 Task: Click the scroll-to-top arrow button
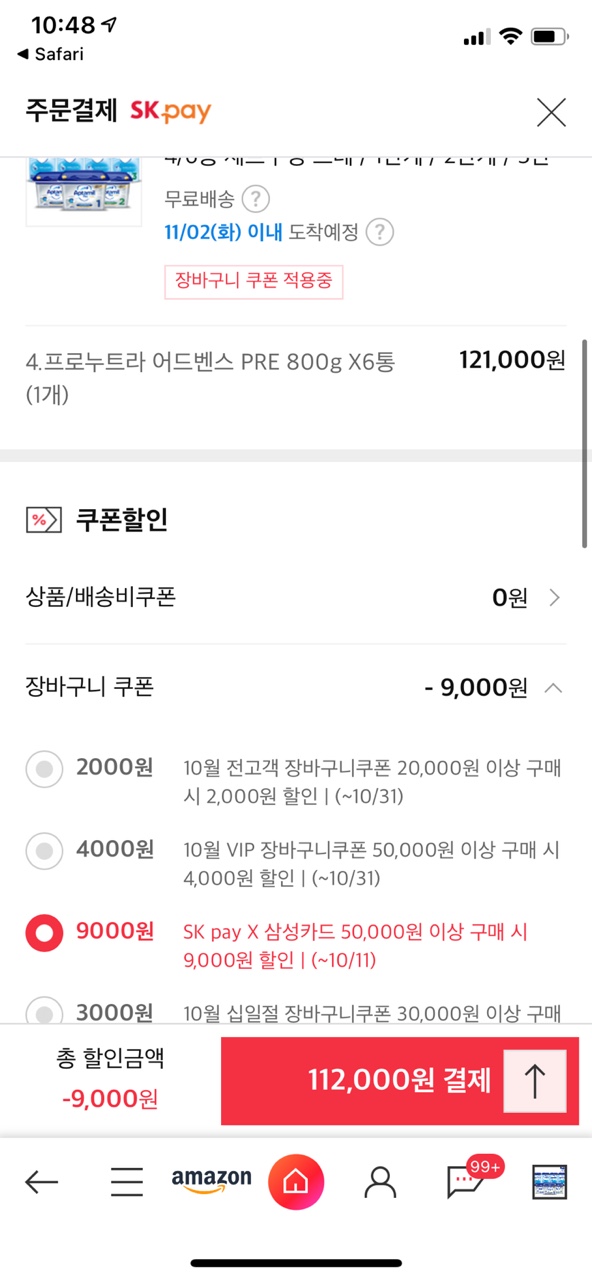pyautogui.click(x=534, y=1081)
